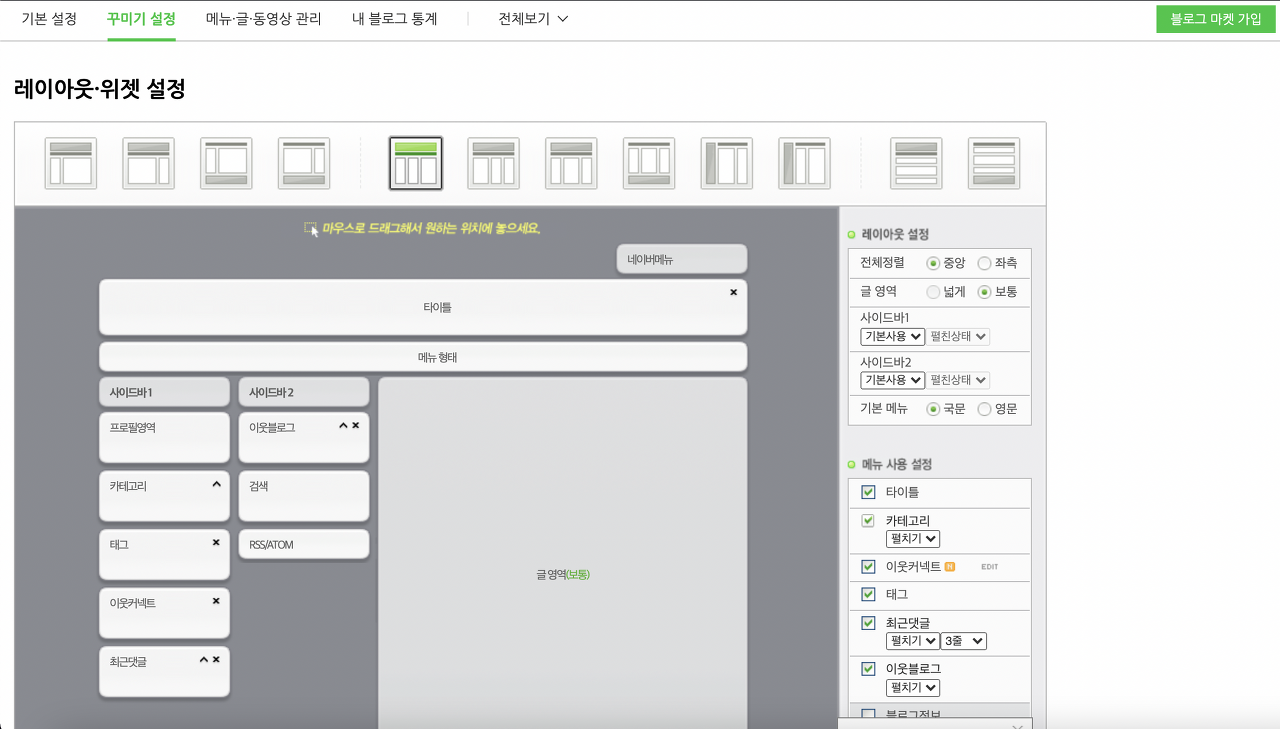This screenshot has height=729, width=1280.
Task: Close the 이웃커넥트 widget with its X
Action: pyautogui.click(x=216, y=601)
